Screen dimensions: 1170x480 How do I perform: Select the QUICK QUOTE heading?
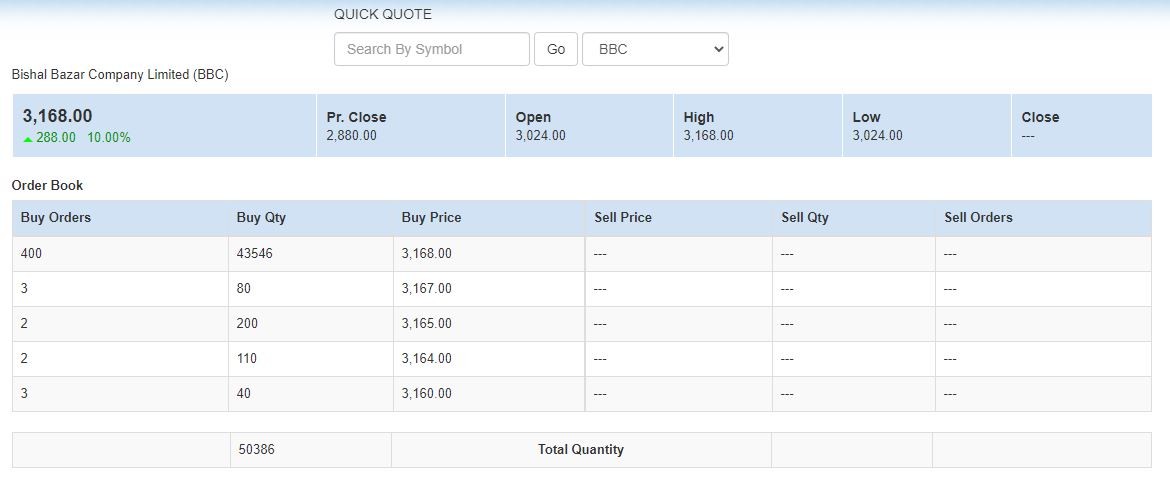[383, 14]
